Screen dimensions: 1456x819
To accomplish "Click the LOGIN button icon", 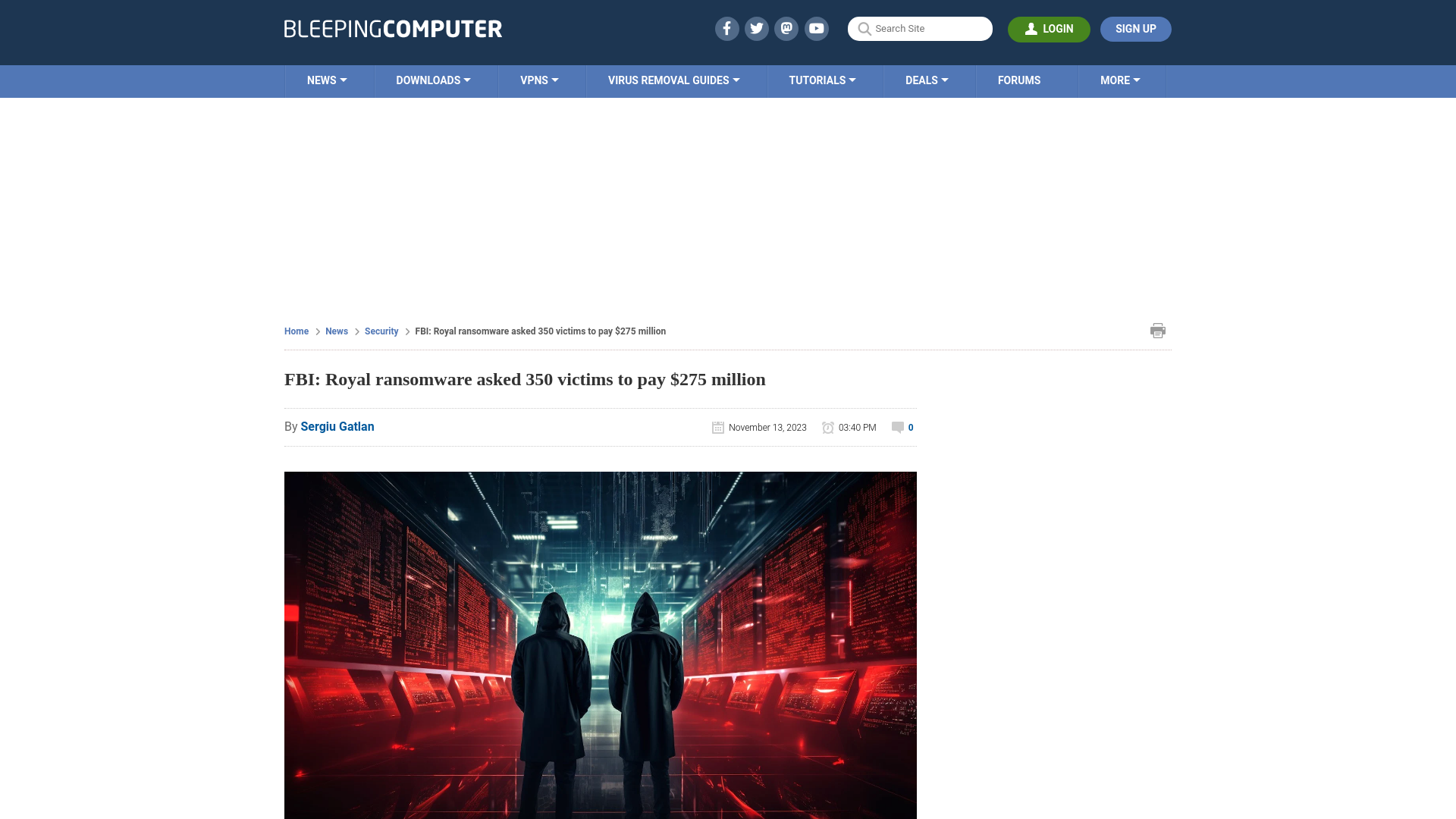I will click(x=1031, y=29).
